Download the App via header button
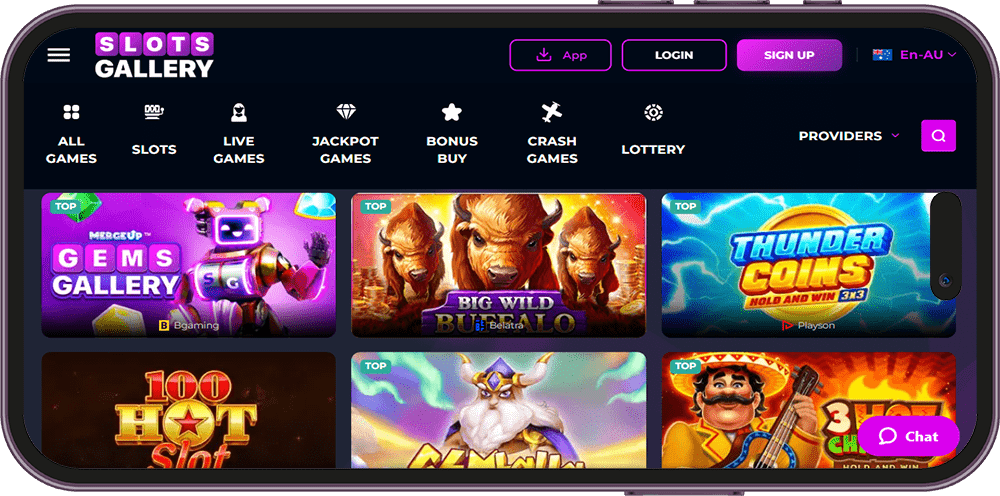Screen dimensions: 1000x496 click(x=561, y=55)
